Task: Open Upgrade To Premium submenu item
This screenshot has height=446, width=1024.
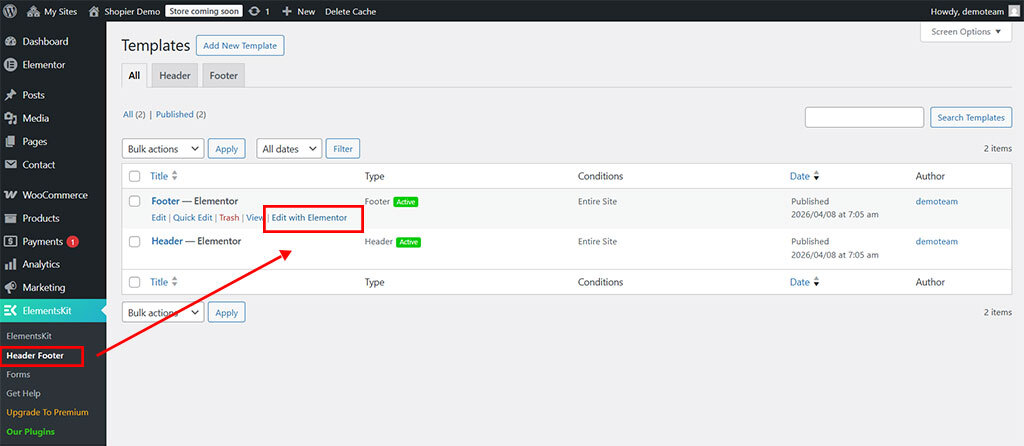Action: point(47,413)
